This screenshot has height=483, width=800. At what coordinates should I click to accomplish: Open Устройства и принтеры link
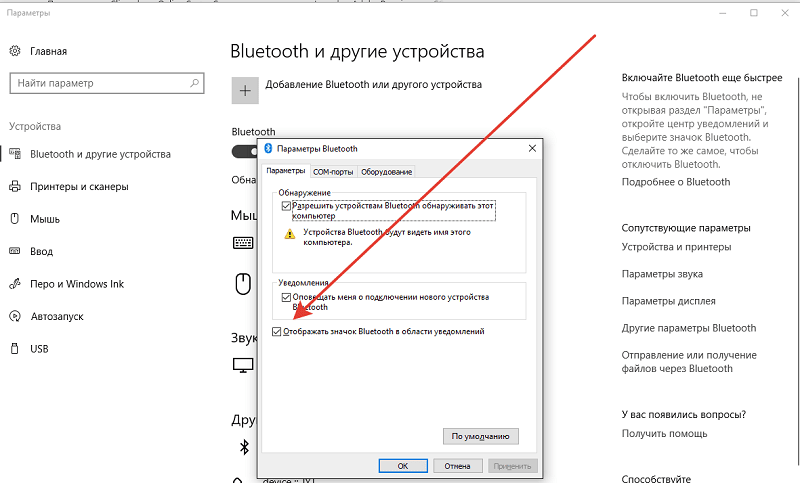point(676,247)
